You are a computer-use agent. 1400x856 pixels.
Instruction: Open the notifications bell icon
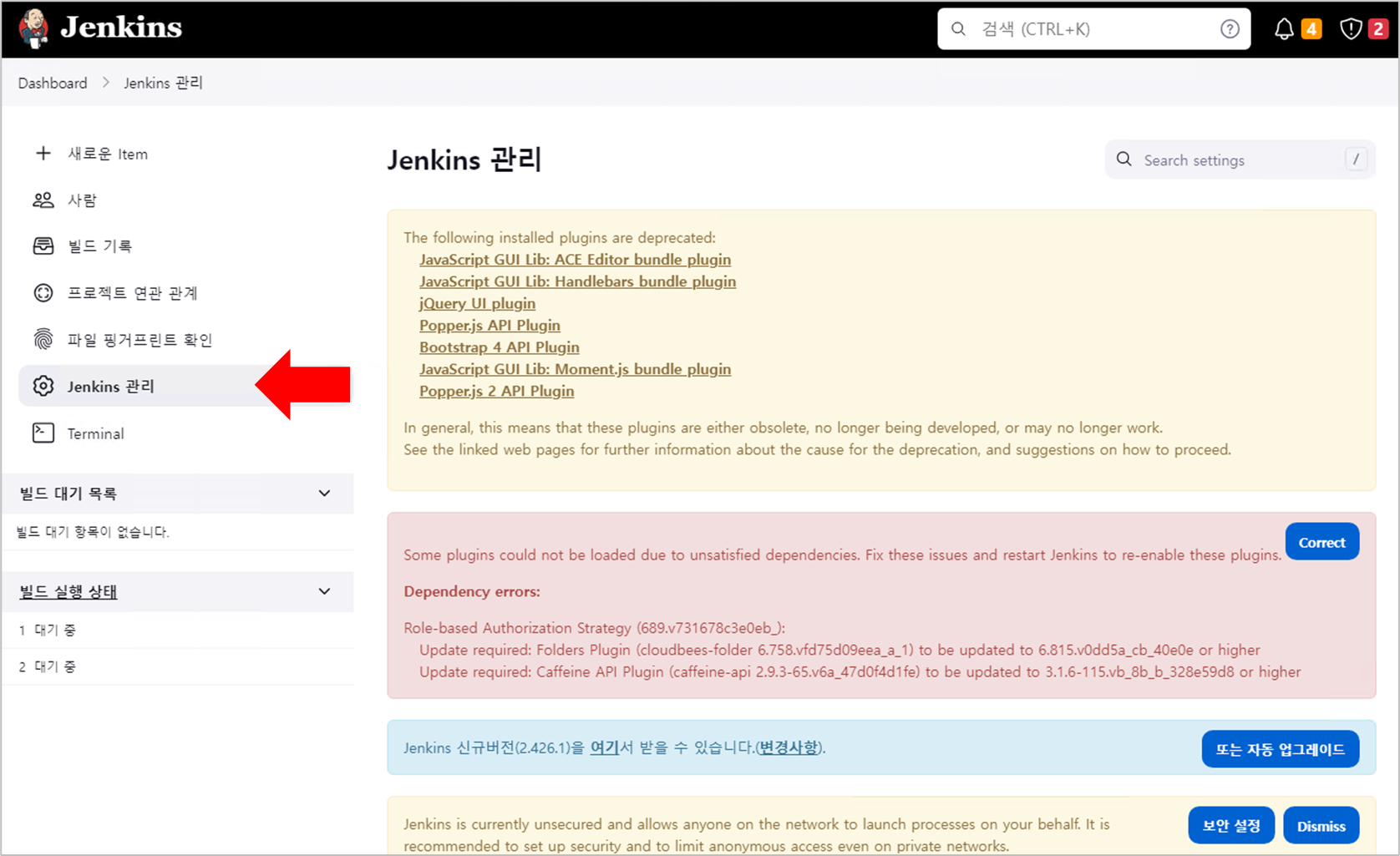(1284, 29)
